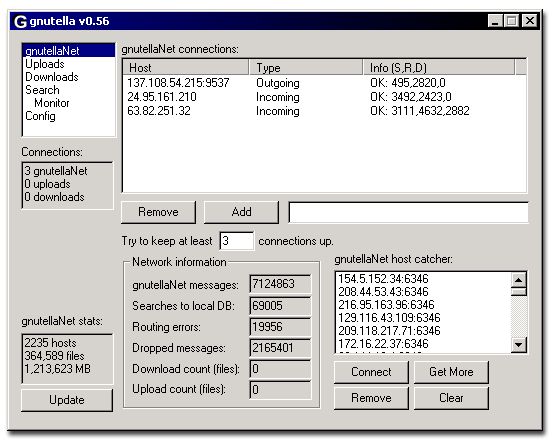
Task: Click the 3 gnutellaNet connections summary line
Action: pyautogui.click(x=56, y=171)
